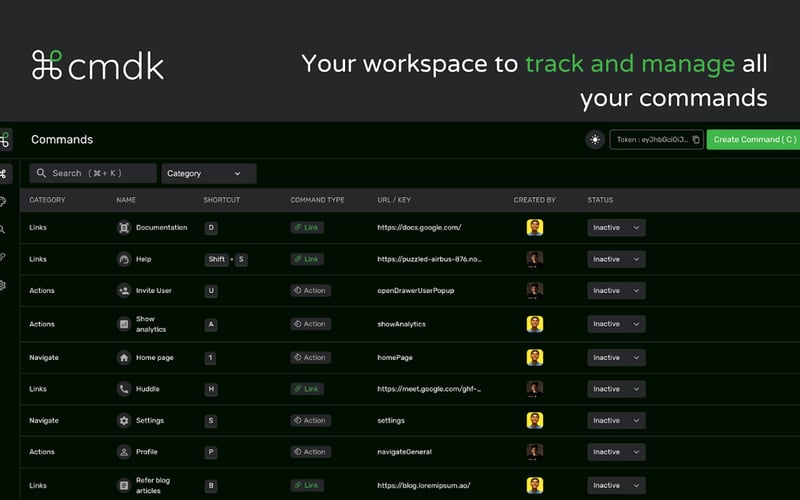Click the Shift key badge in Help row
The image size is (800, 500).
(216, 259)
